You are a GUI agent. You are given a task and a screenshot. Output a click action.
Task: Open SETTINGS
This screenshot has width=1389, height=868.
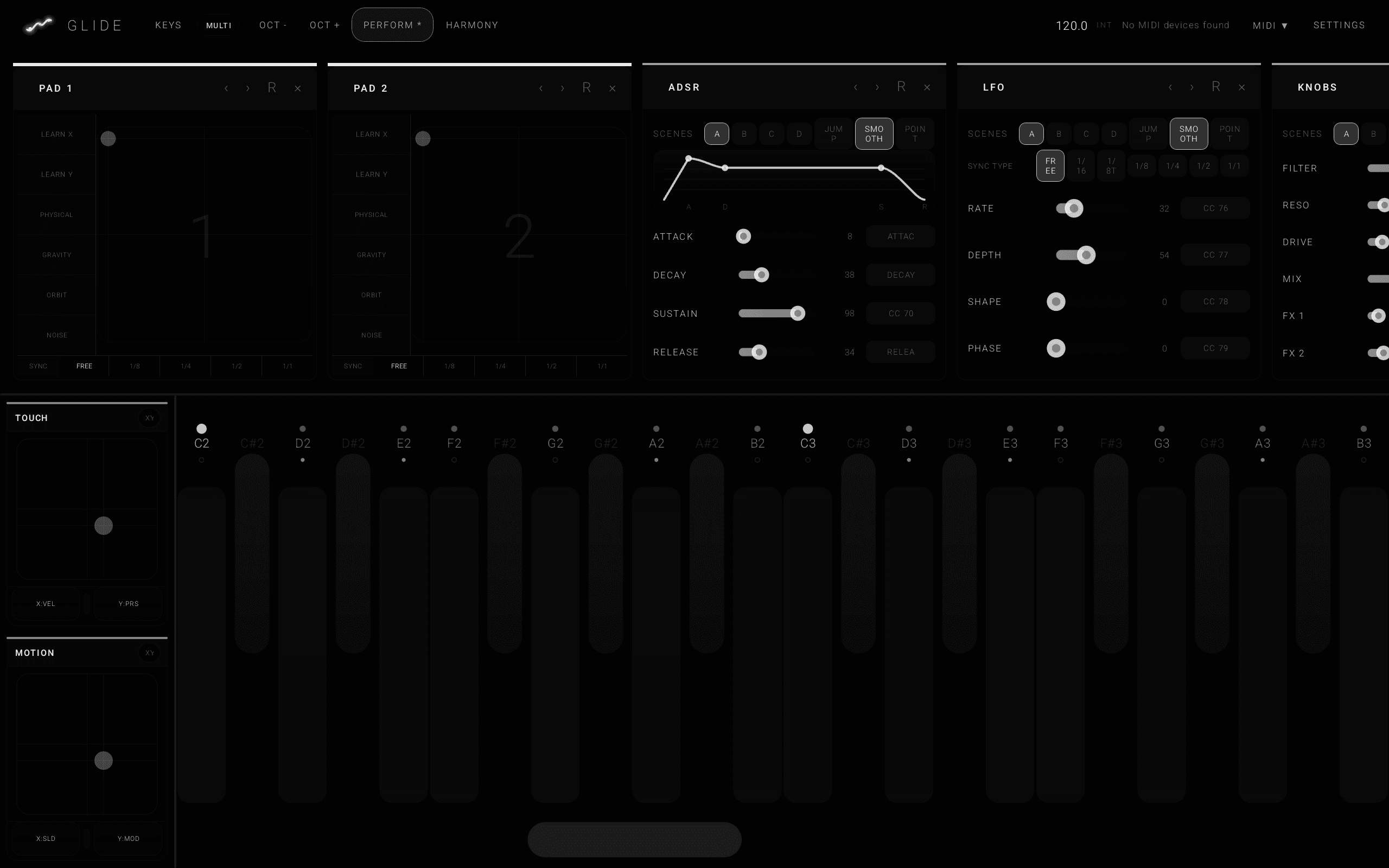(x=1339, y=25)
